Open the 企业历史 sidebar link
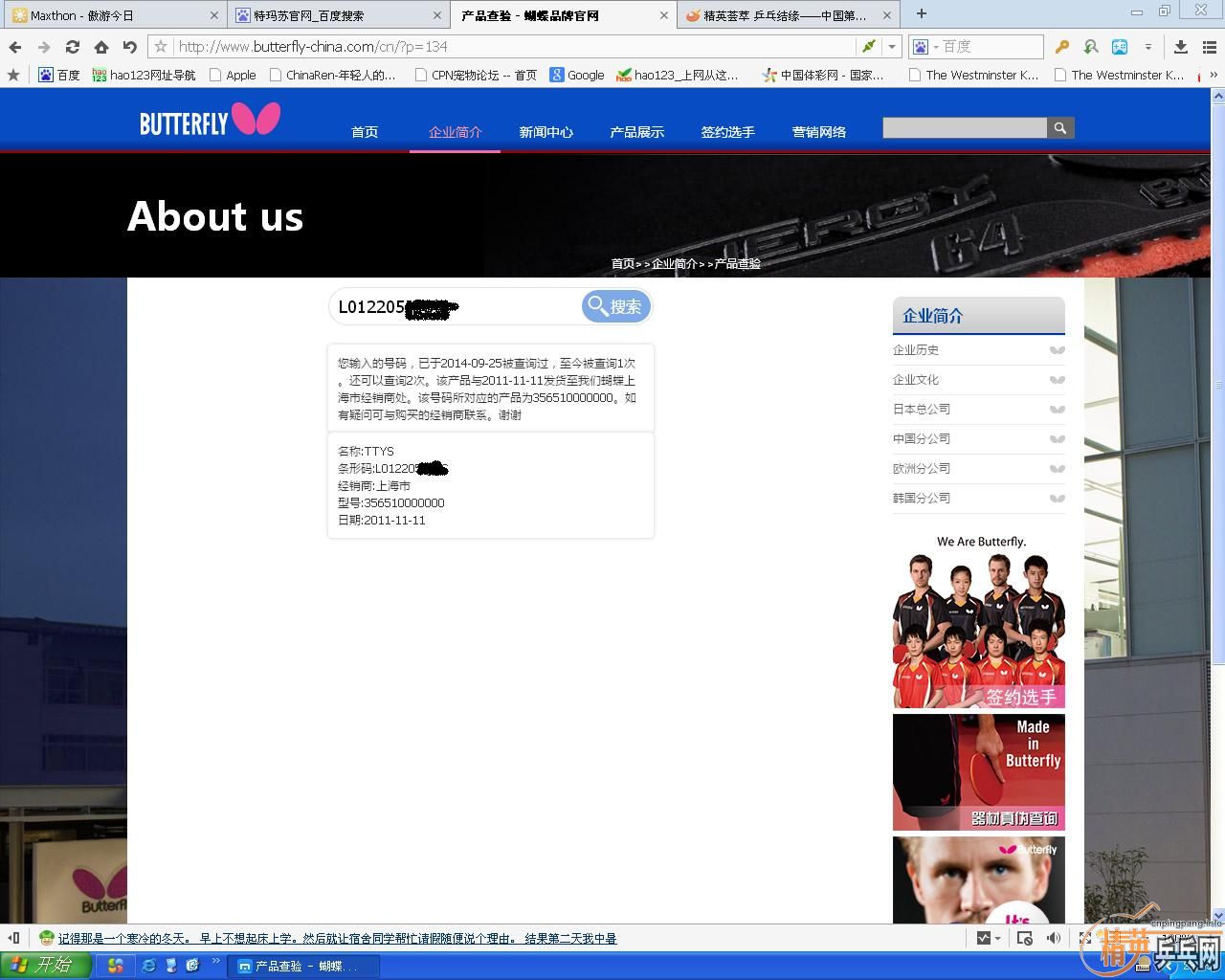This screenshot has width=1225, height=980. click(916, 350)
